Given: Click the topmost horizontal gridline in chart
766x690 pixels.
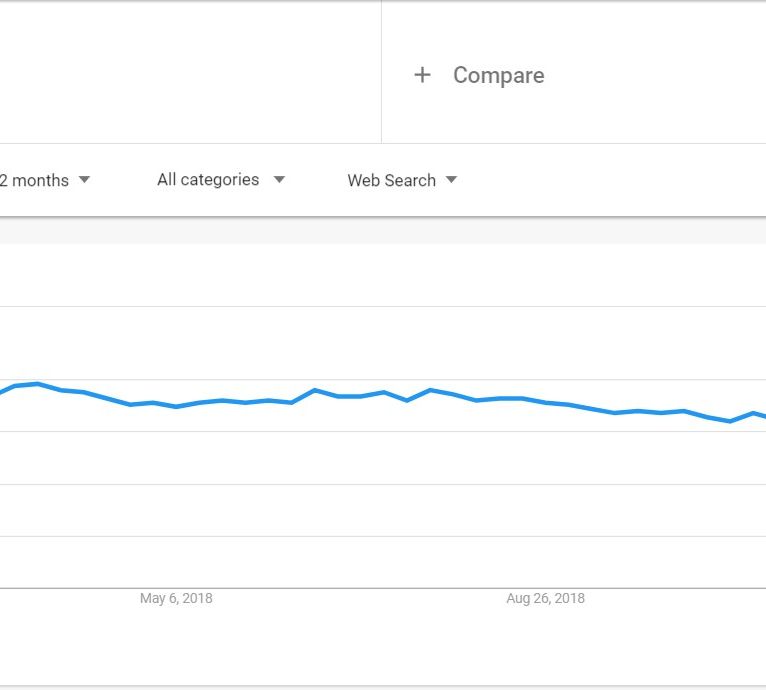Looking at the screenshot, I should [380, 306].
